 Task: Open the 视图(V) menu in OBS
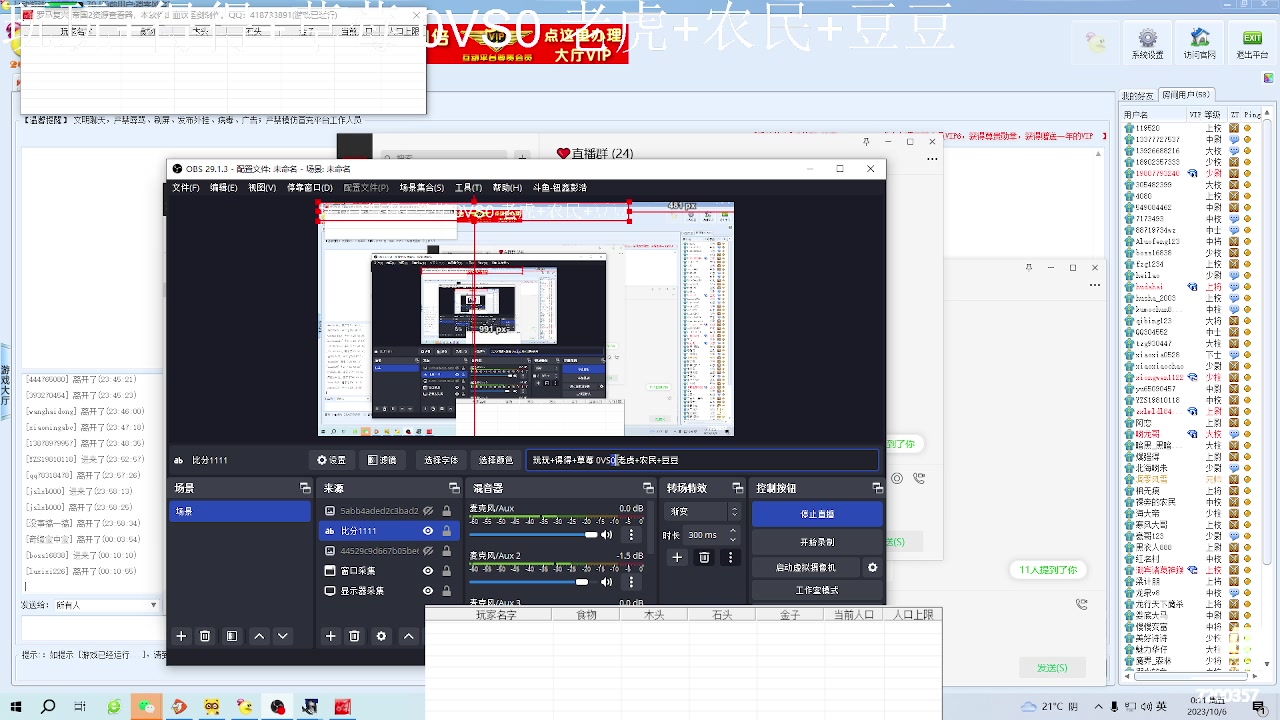point(262,187)
